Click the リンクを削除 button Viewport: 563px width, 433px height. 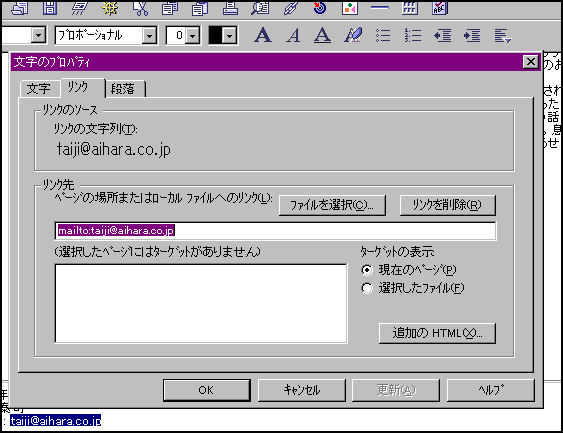(447, 205)
